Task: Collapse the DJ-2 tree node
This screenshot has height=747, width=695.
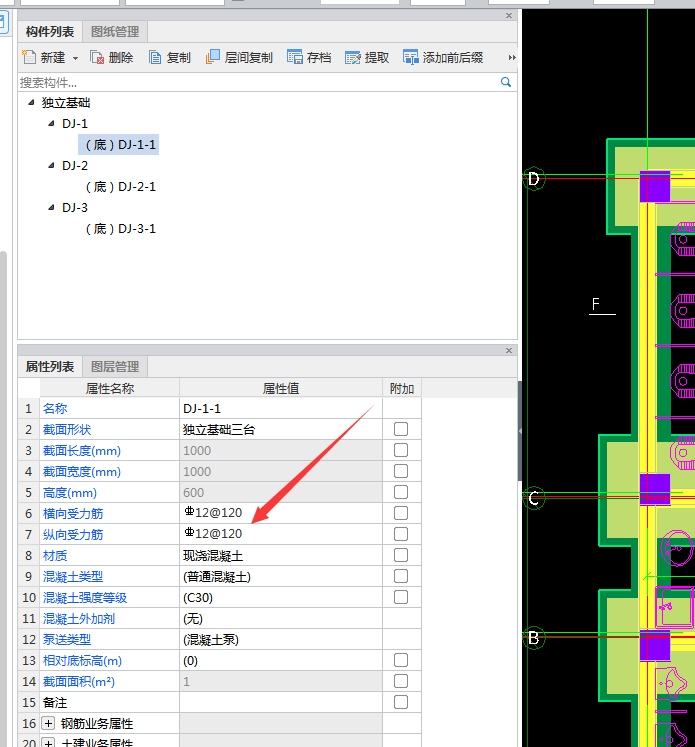Action: coord(51,165)
